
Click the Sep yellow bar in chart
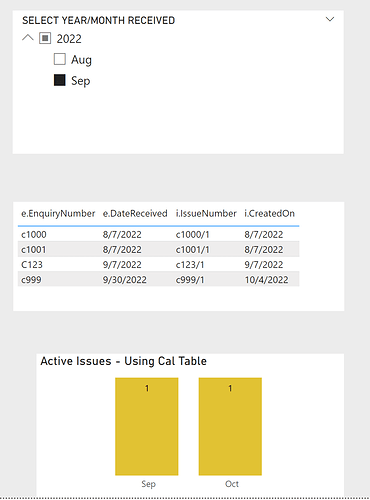click(147, 426)
